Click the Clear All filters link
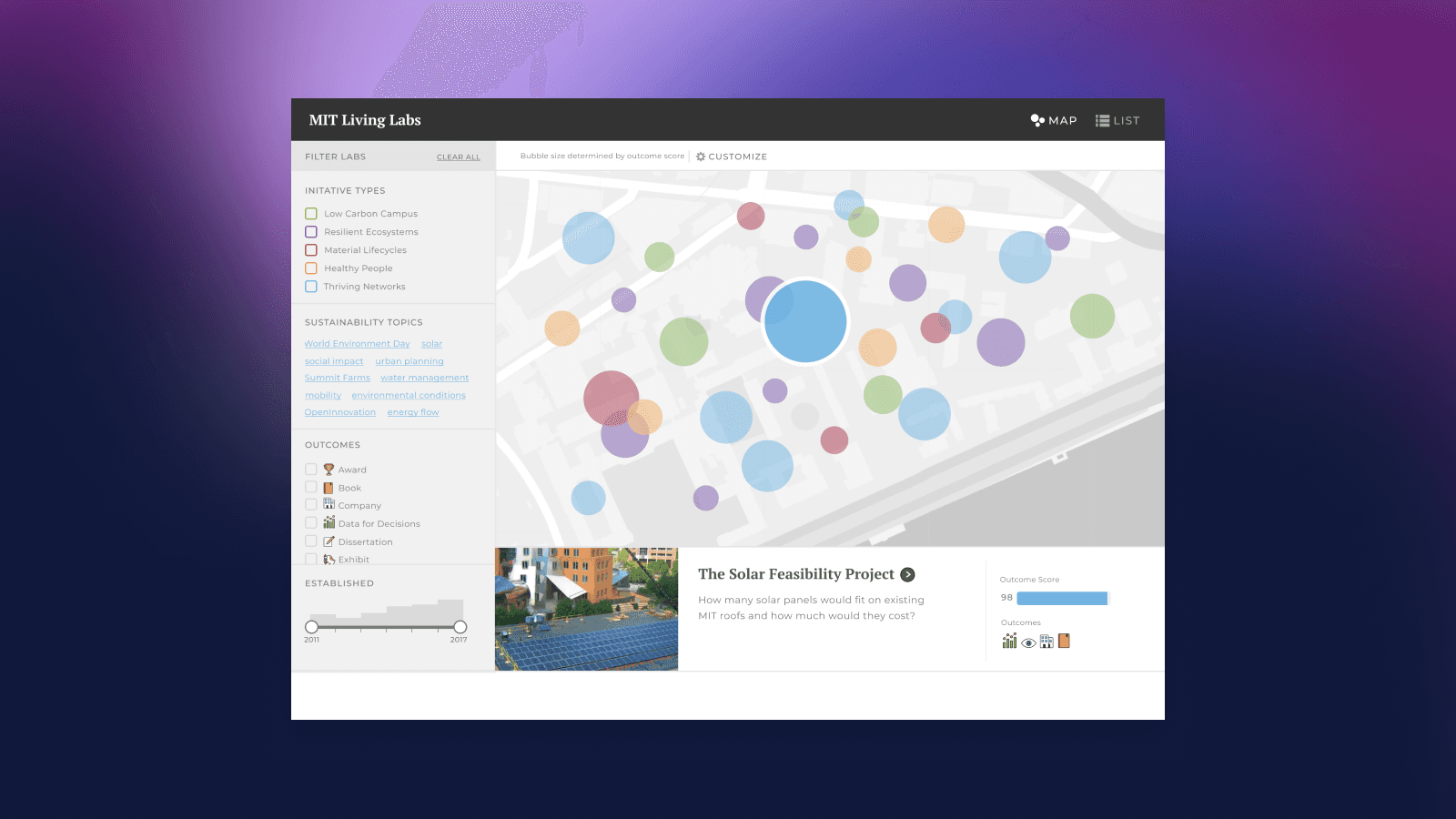This screenshot has height=819, width=1456. (459, 157)
